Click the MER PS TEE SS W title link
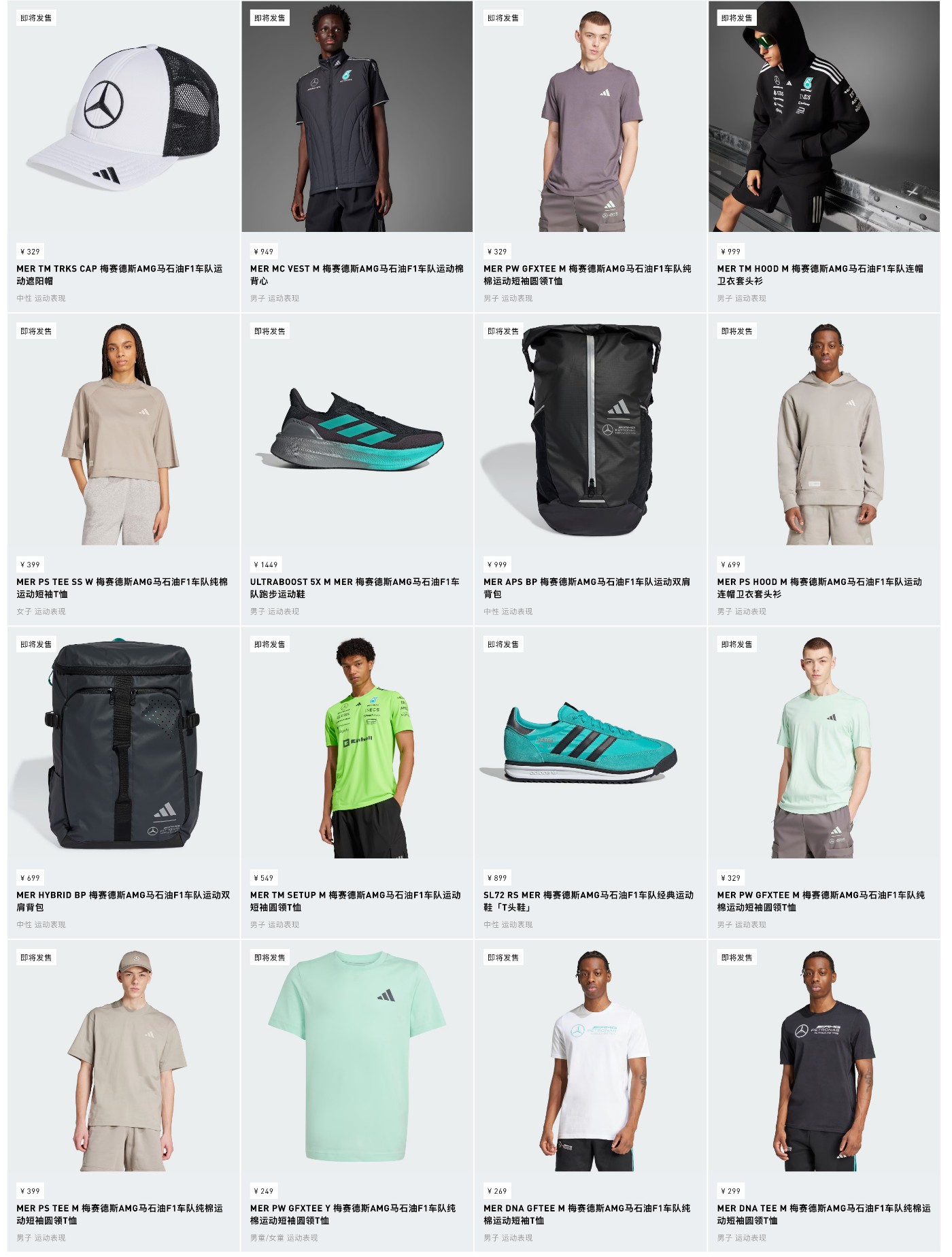952x1257 pixels. pos(122,588)
